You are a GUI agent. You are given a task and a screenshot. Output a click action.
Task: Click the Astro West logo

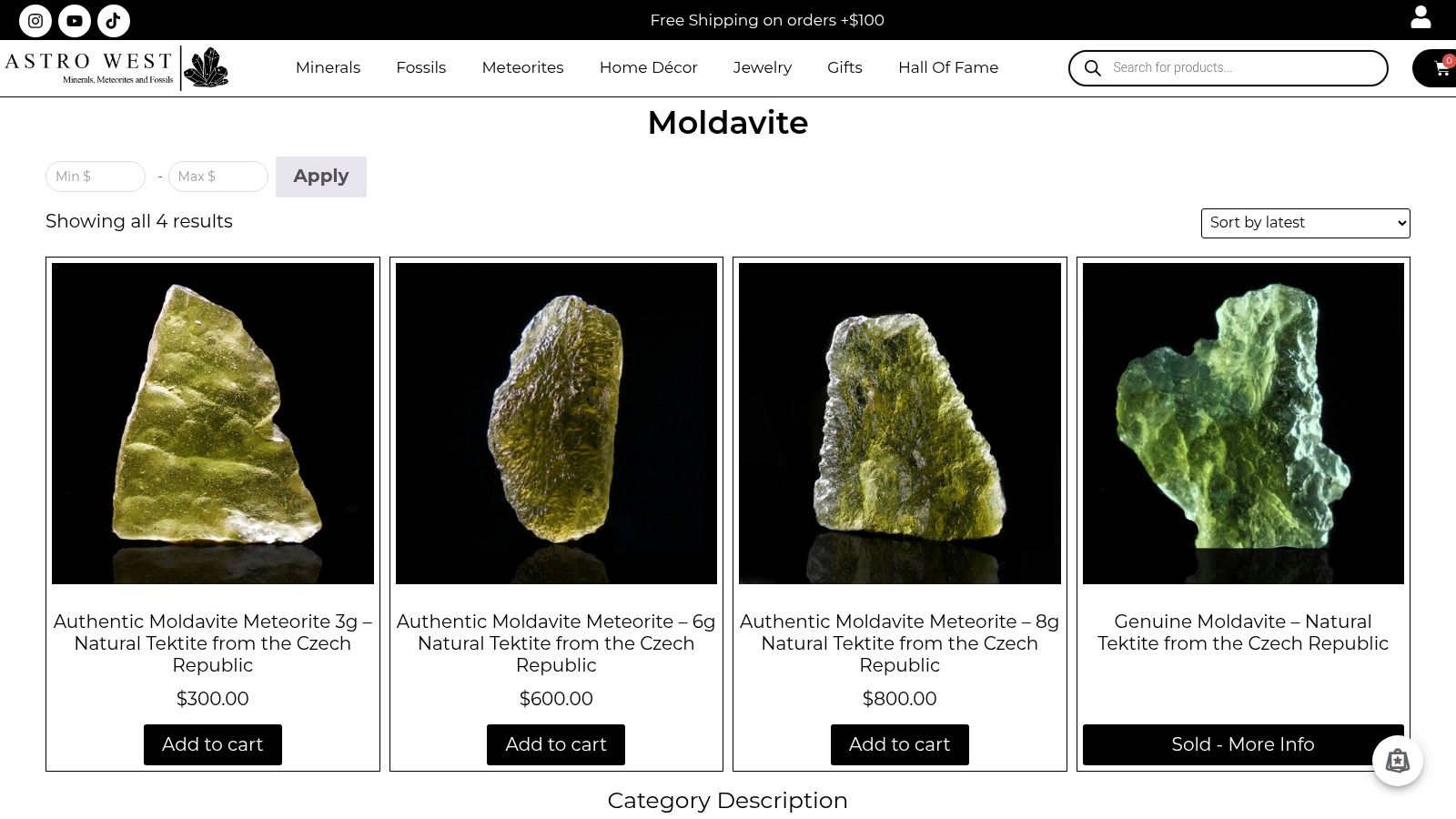click(x=116, y=68)
